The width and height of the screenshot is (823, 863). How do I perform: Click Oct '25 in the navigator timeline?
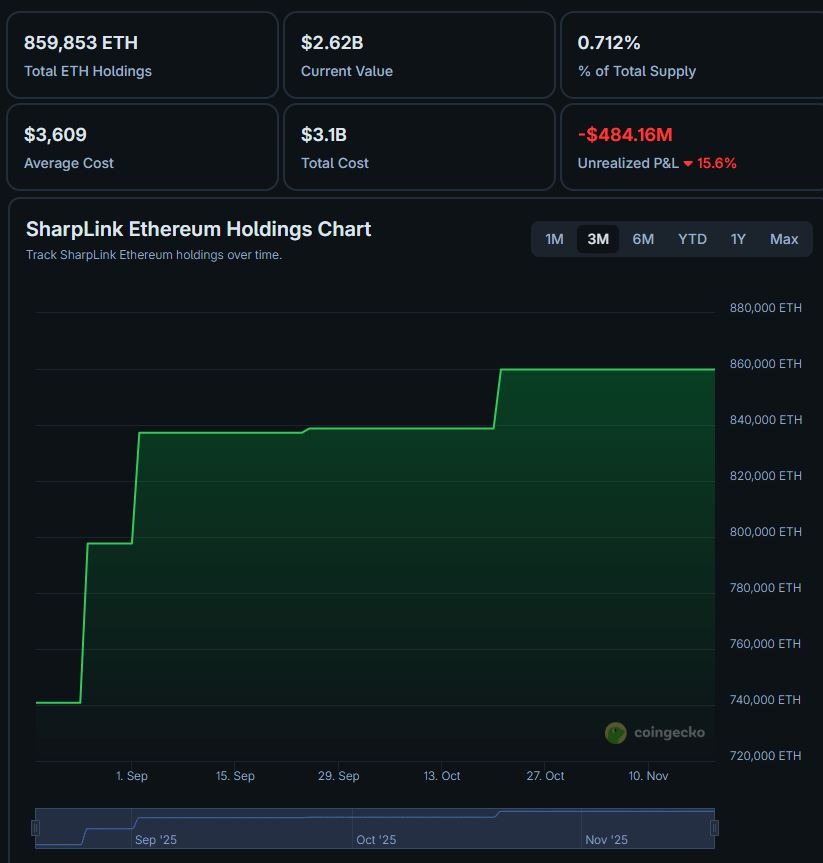[376, 840]
